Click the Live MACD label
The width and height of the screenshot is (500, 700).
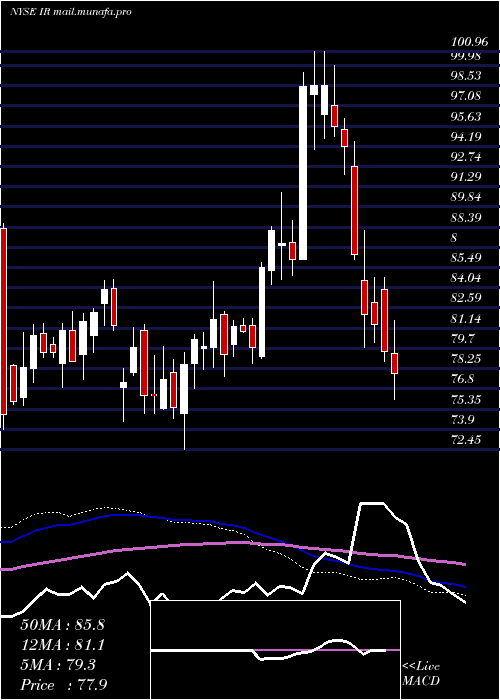(421, 673)
